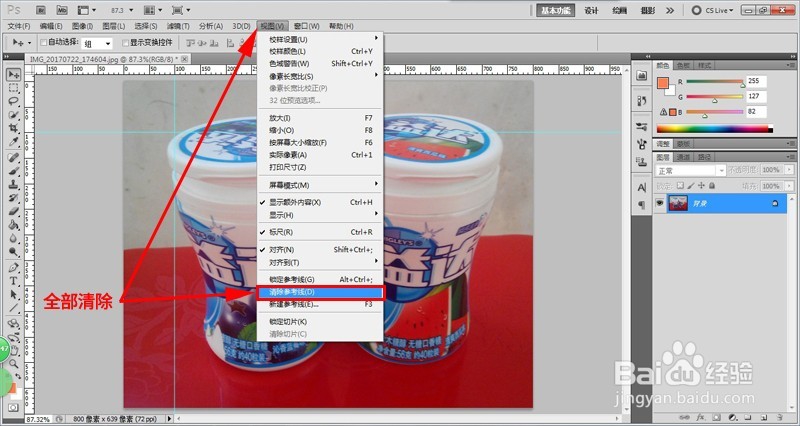Open the Arrange Documents dropdown
Screen dimensions: 800x426
tap(153, 10)
